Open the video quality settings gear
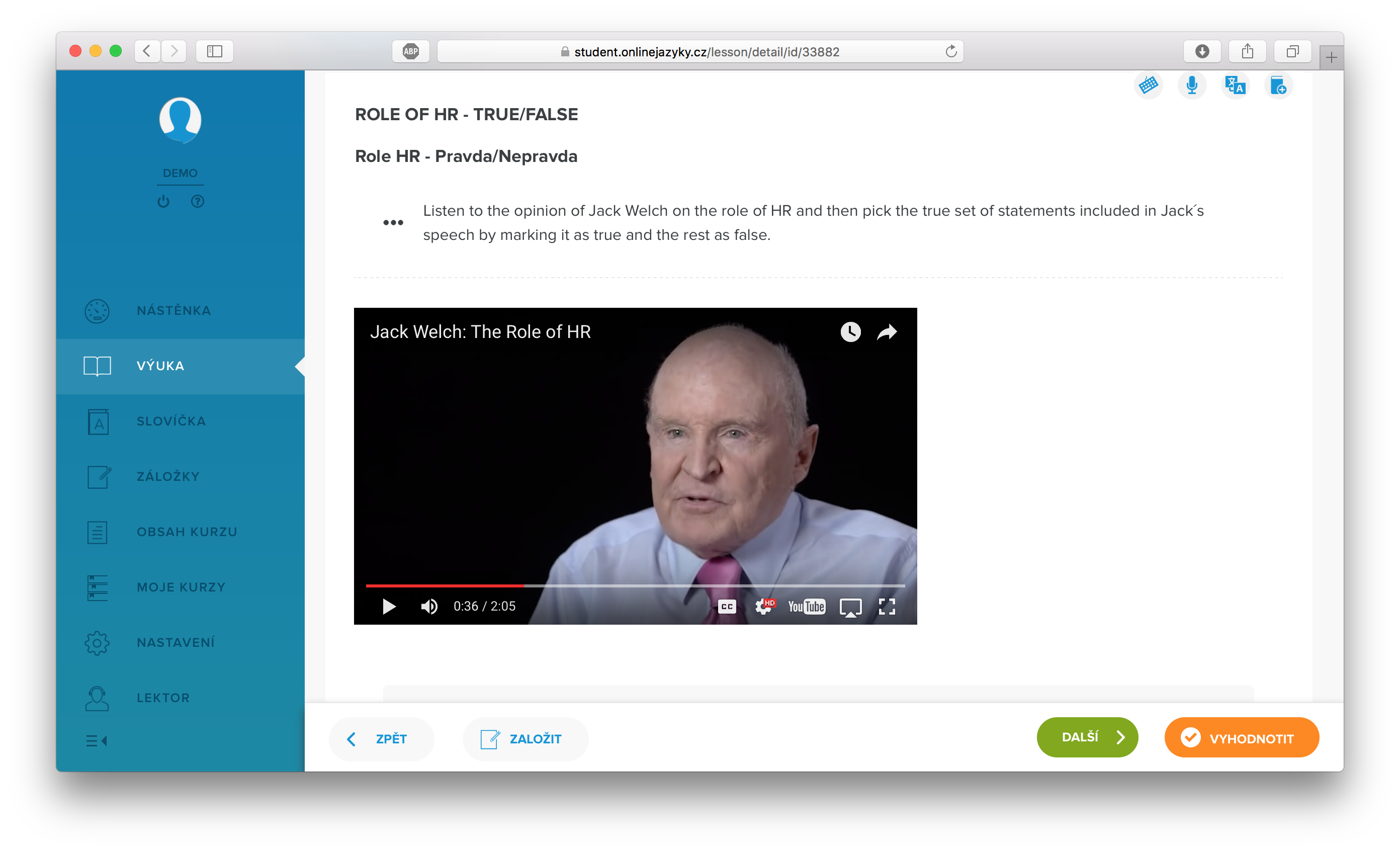Screen dimensions: 1400x852 coord(764,607)
